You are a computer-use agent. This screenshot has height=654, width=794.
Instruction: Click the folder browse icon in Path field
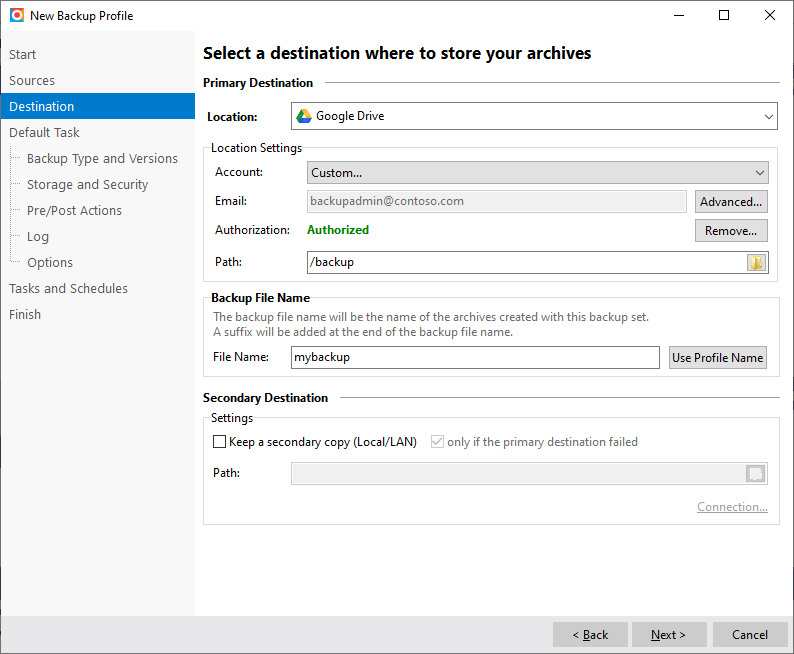(756, 263)
